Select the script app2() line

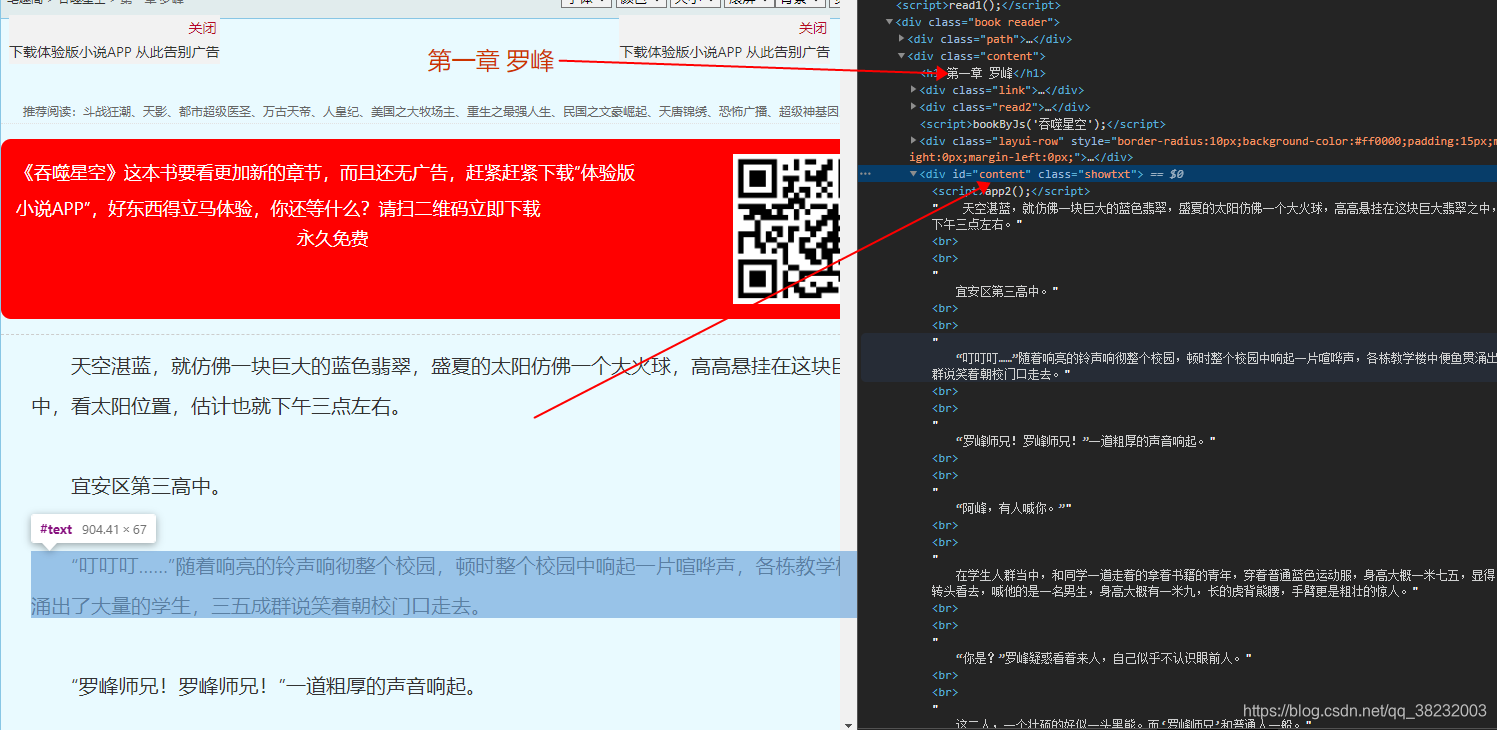coord(1010,191)
